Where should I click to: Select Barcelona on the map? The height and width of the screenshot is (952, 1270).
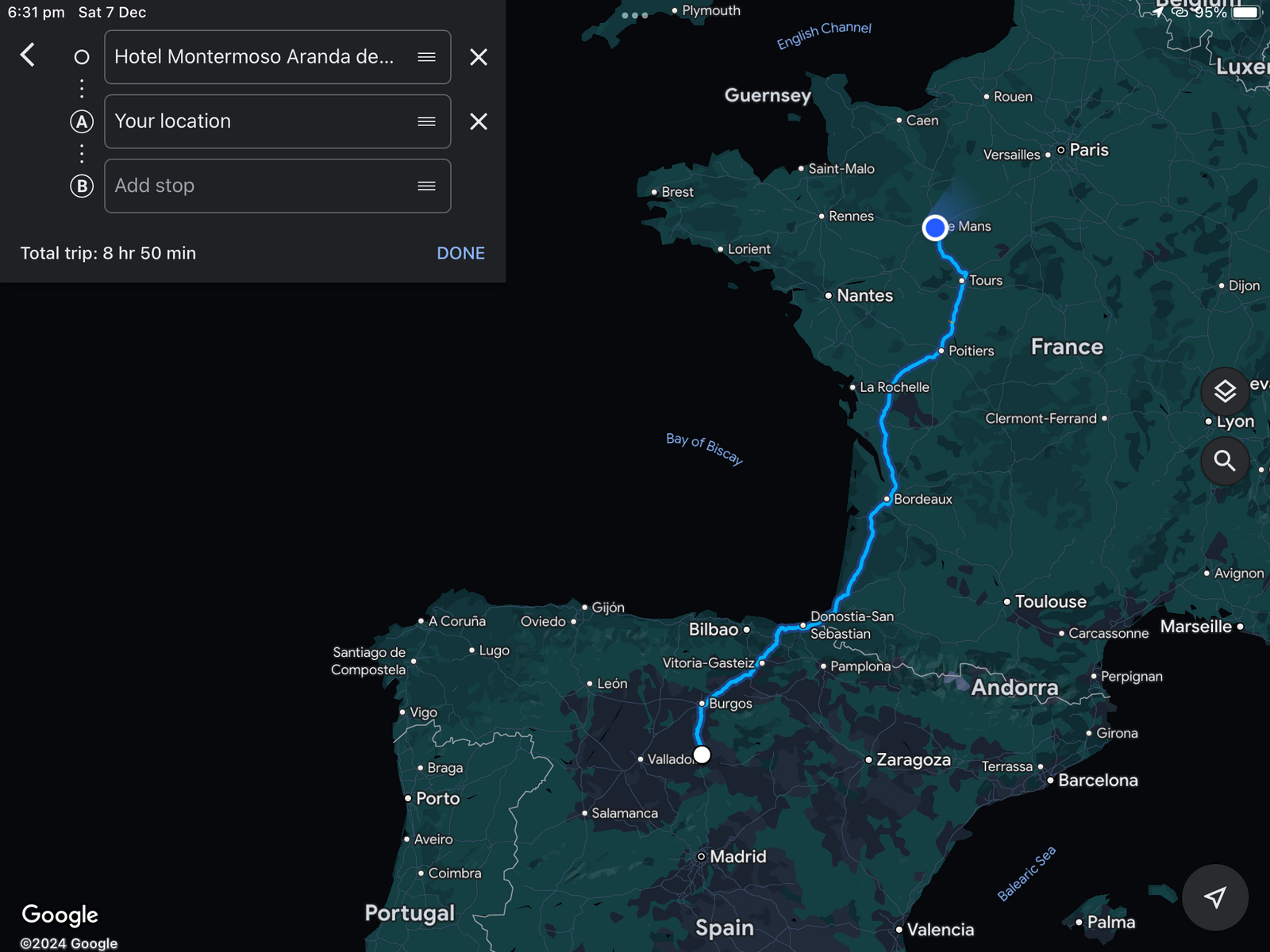click(1098, 780)
